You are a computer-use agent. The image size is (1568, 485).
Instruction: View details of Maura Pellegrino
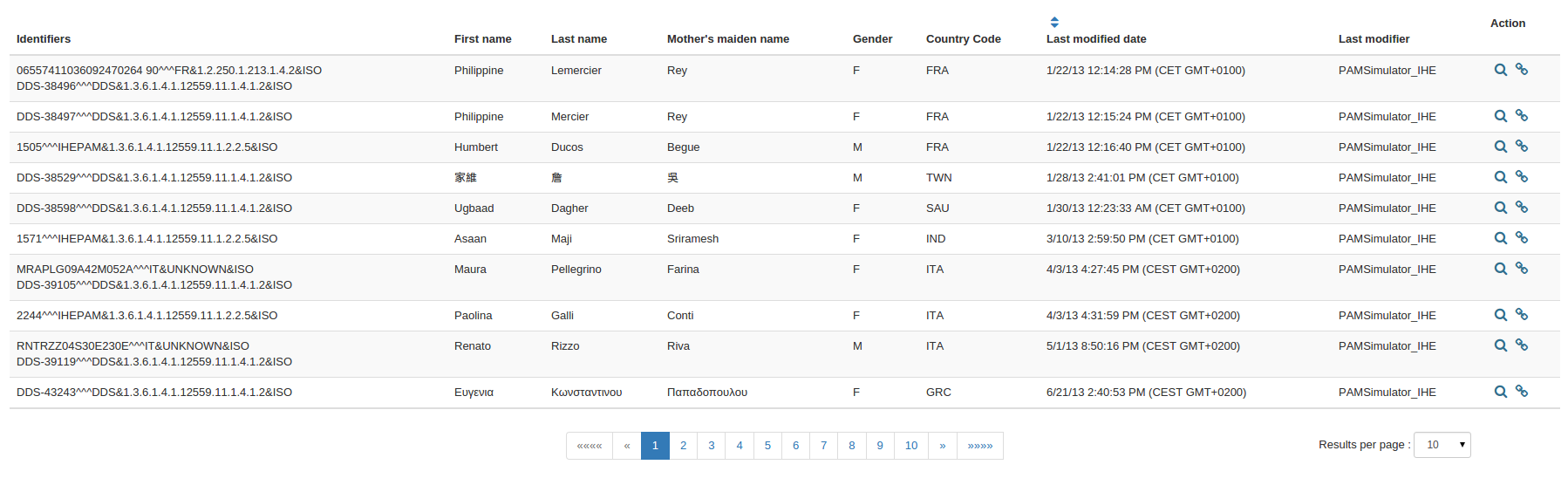[1500, 269]
